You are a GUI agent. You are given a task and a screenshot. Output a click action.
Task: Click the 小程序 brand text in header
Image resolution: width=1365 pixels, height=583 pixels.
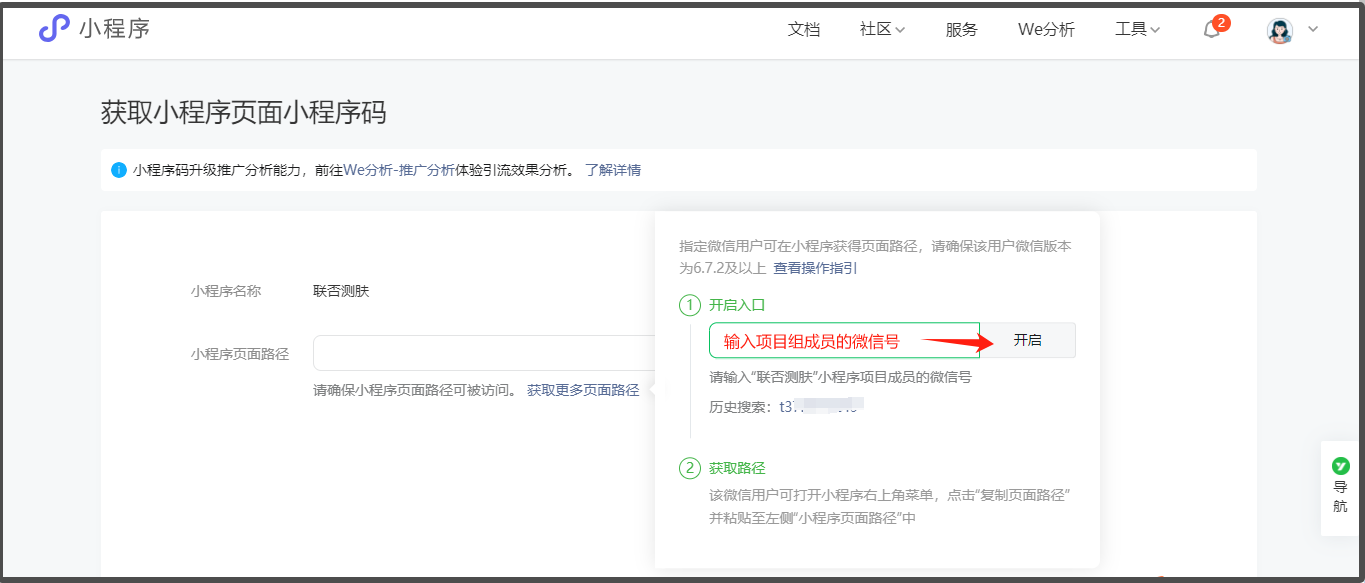115,29
